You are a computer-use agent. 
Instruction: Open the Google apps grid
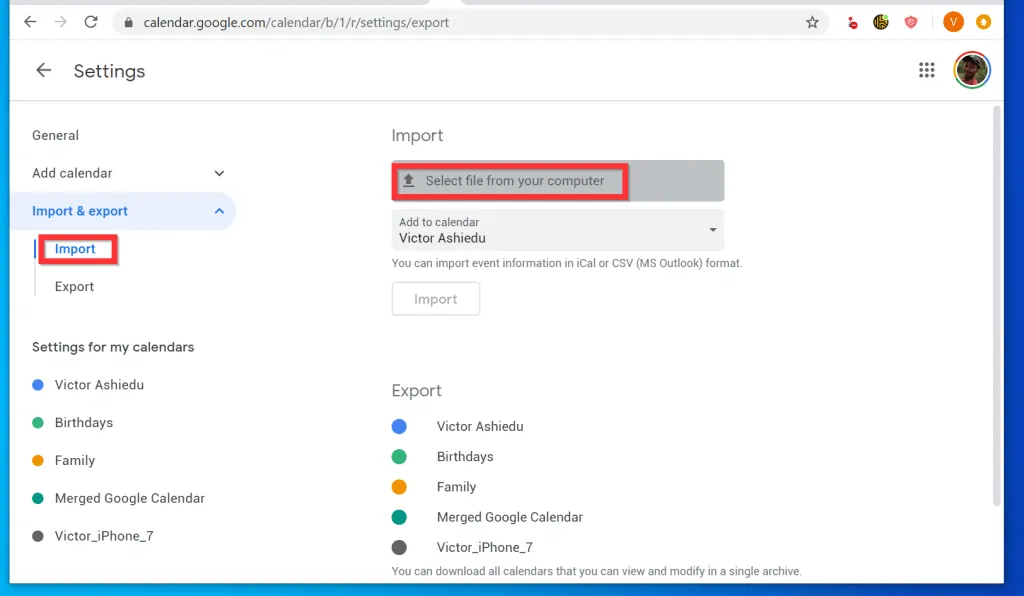click(x=926, y=70)
